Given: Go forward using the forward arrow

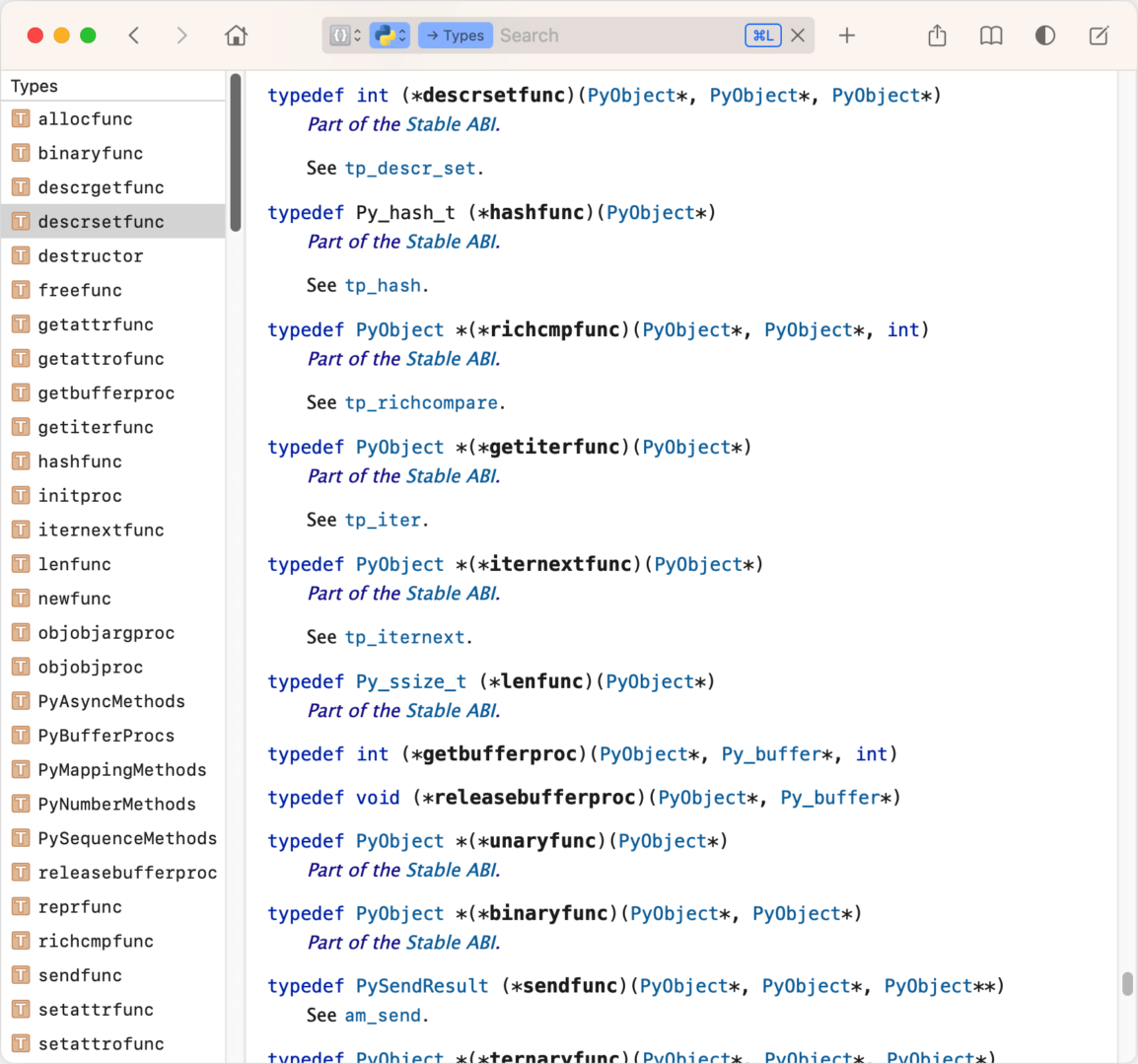Looking at the screenshot, I should tap(181, 35).
